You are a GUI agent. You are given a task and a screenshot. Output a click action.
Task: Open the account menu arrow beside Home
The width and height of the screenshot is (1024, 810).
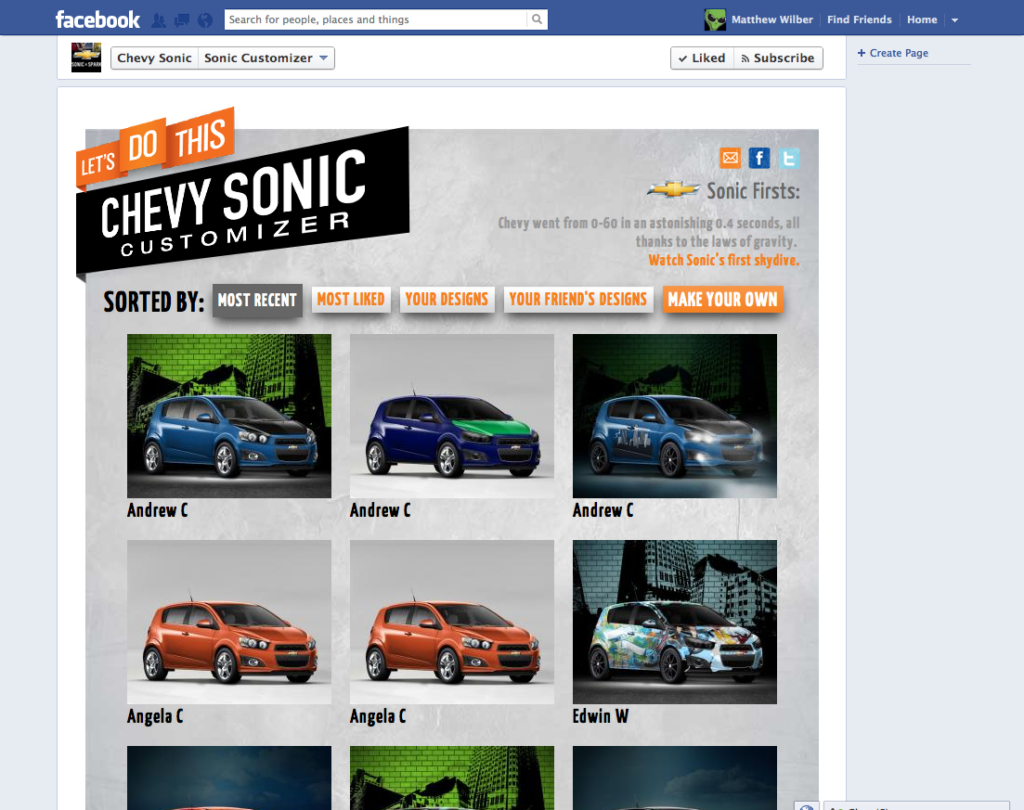coord(954,20)
